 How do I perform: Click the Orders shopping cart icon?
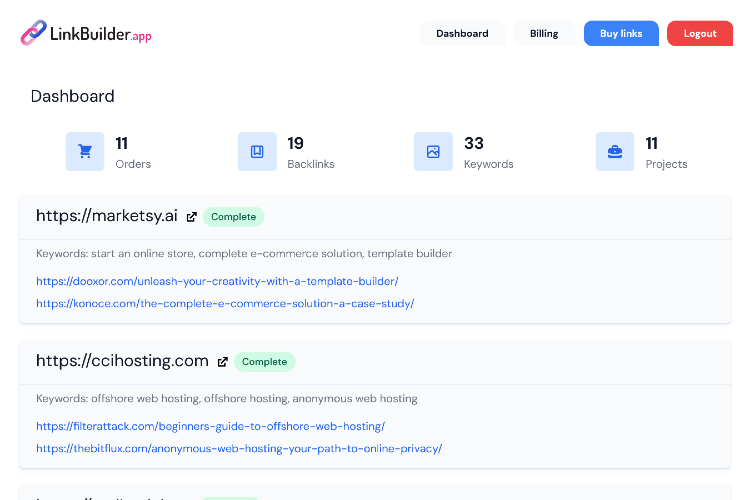(x=85, y=152)
